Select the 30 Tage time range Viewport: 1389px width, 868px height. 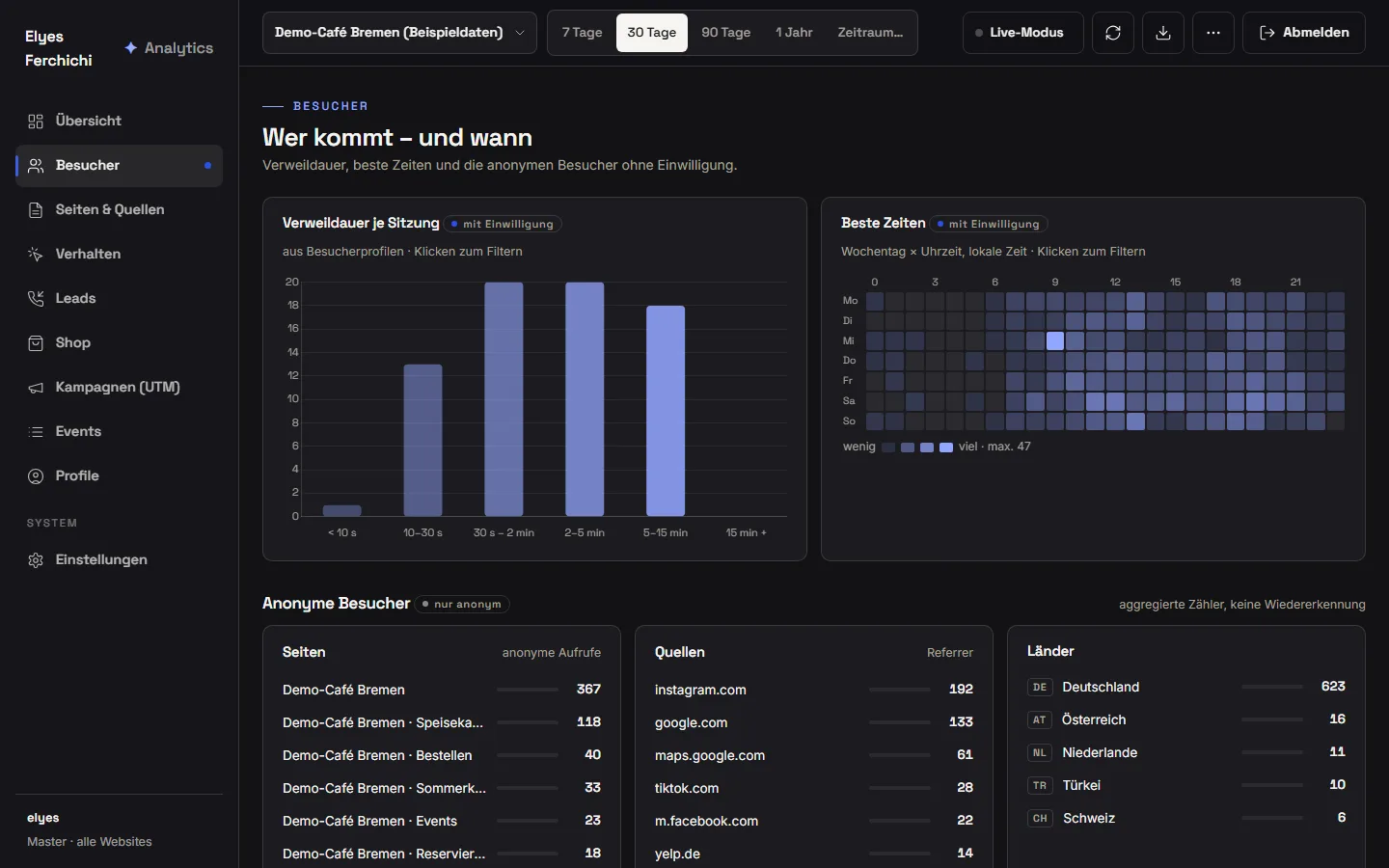(652, 33)
